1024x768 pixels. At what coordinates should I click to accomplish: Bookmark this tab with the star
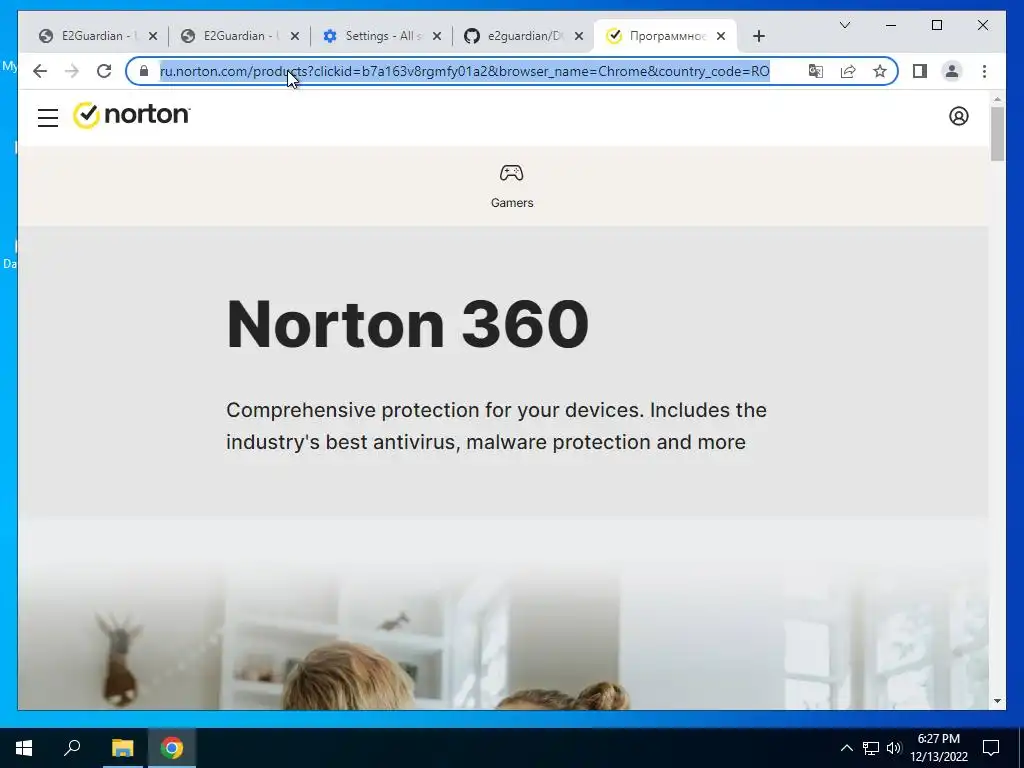click(880, 71)
